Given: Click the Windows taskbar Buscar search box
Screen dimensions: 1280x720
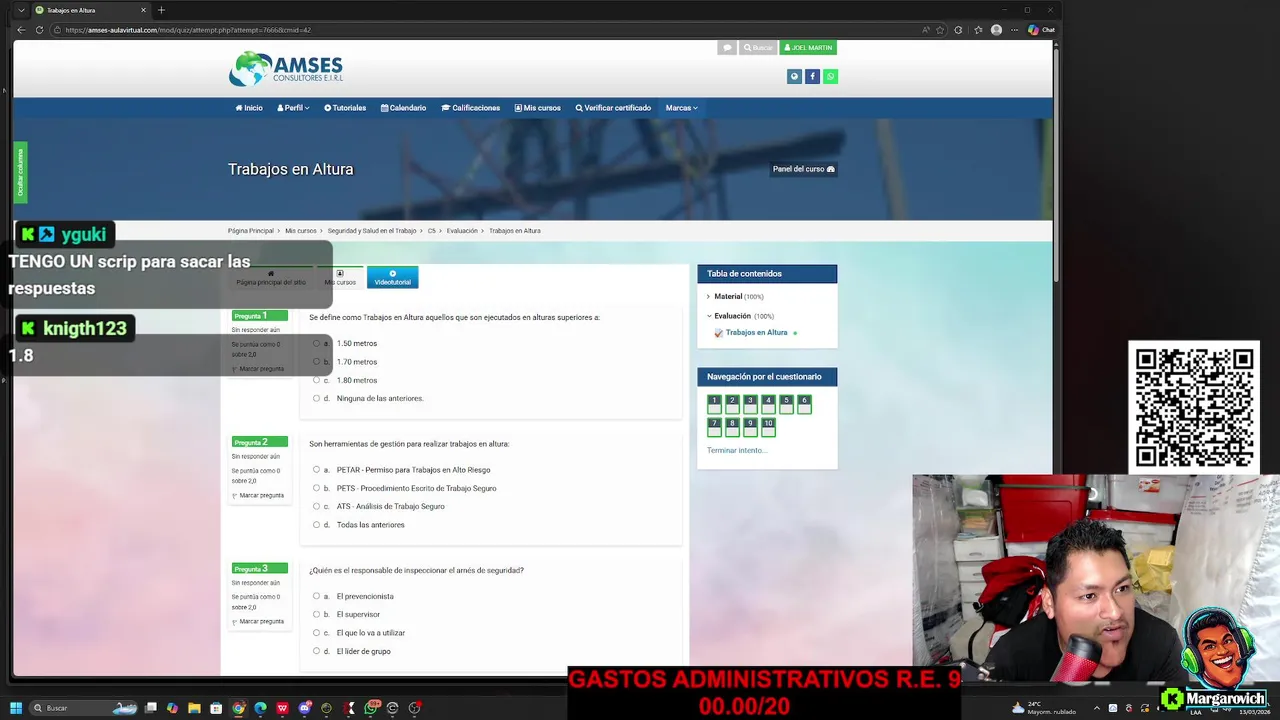Looking at the screenshot, I should pyautogui.click(x=85, y=708).
